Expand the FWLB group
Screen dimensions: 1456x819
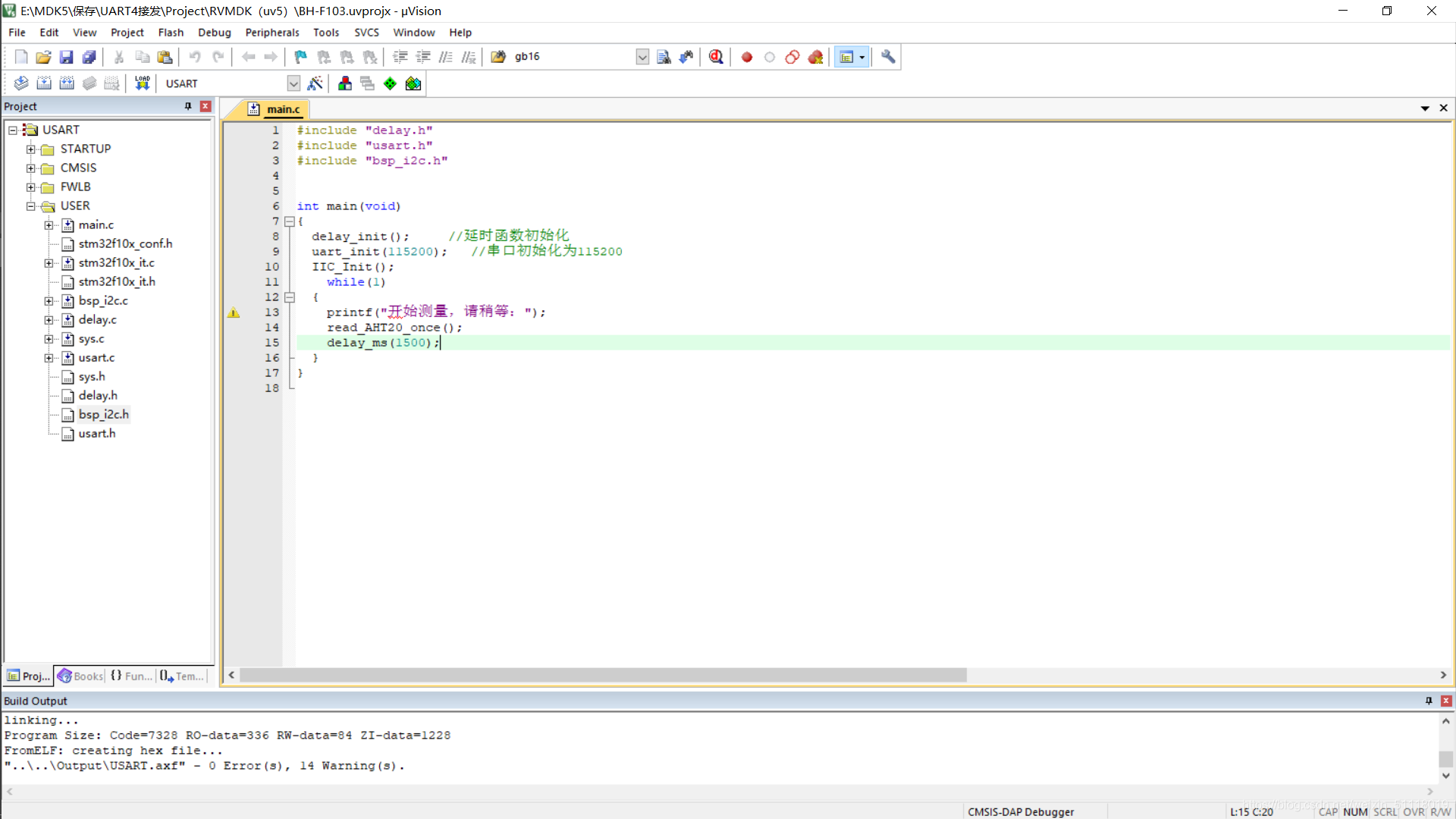[31, 187]
